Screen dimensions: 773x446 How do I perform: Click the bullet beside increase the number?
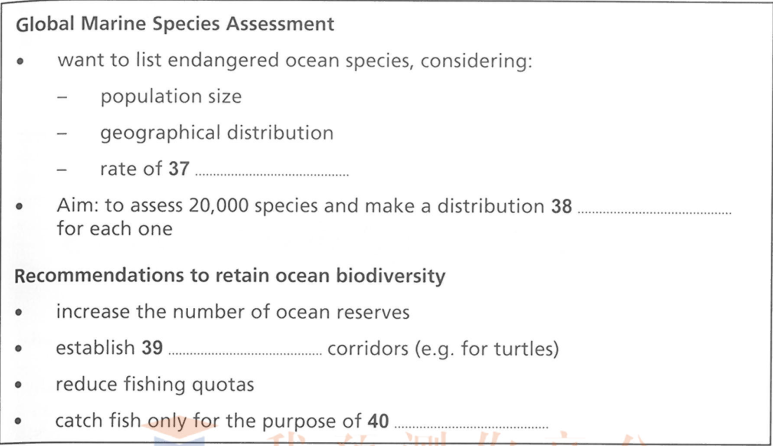[x=19, y=312]
